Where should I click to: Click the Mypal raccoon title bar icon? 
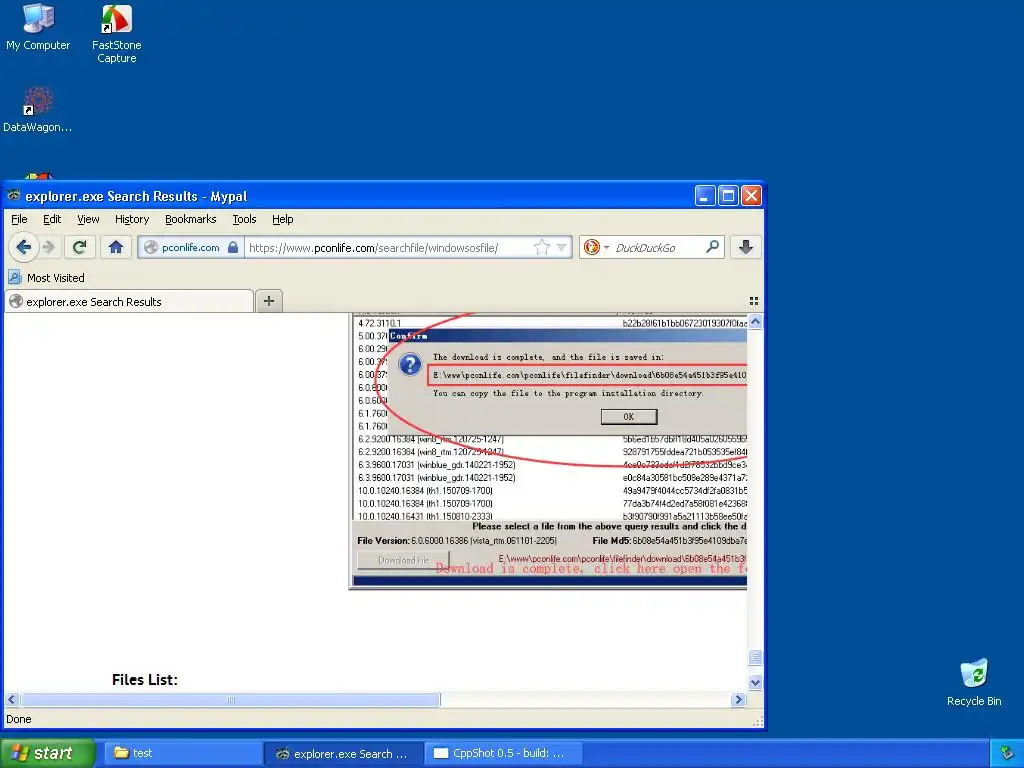pyautogui.click(x=14, y=195)
